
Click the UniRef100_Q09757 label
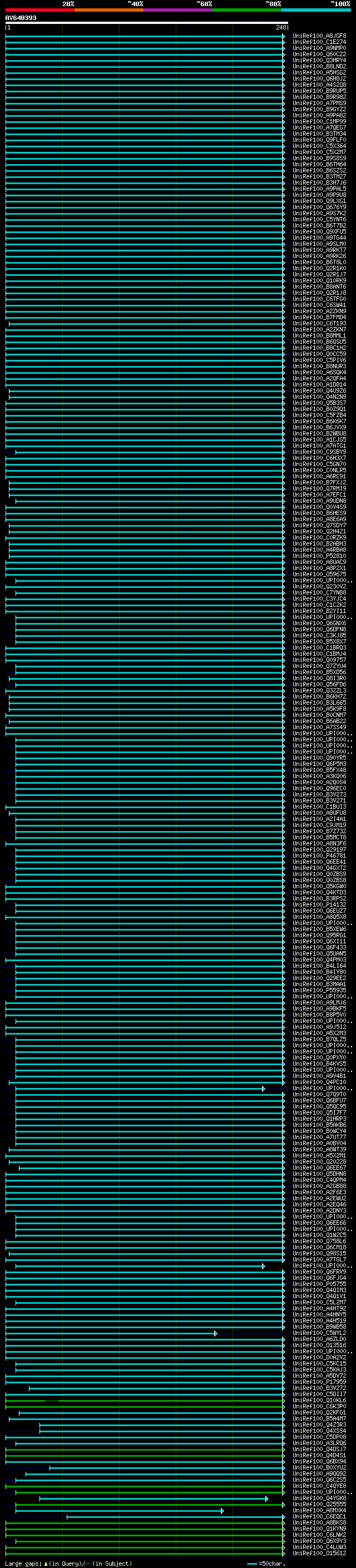pyautogui.click(x=319, y=660)
